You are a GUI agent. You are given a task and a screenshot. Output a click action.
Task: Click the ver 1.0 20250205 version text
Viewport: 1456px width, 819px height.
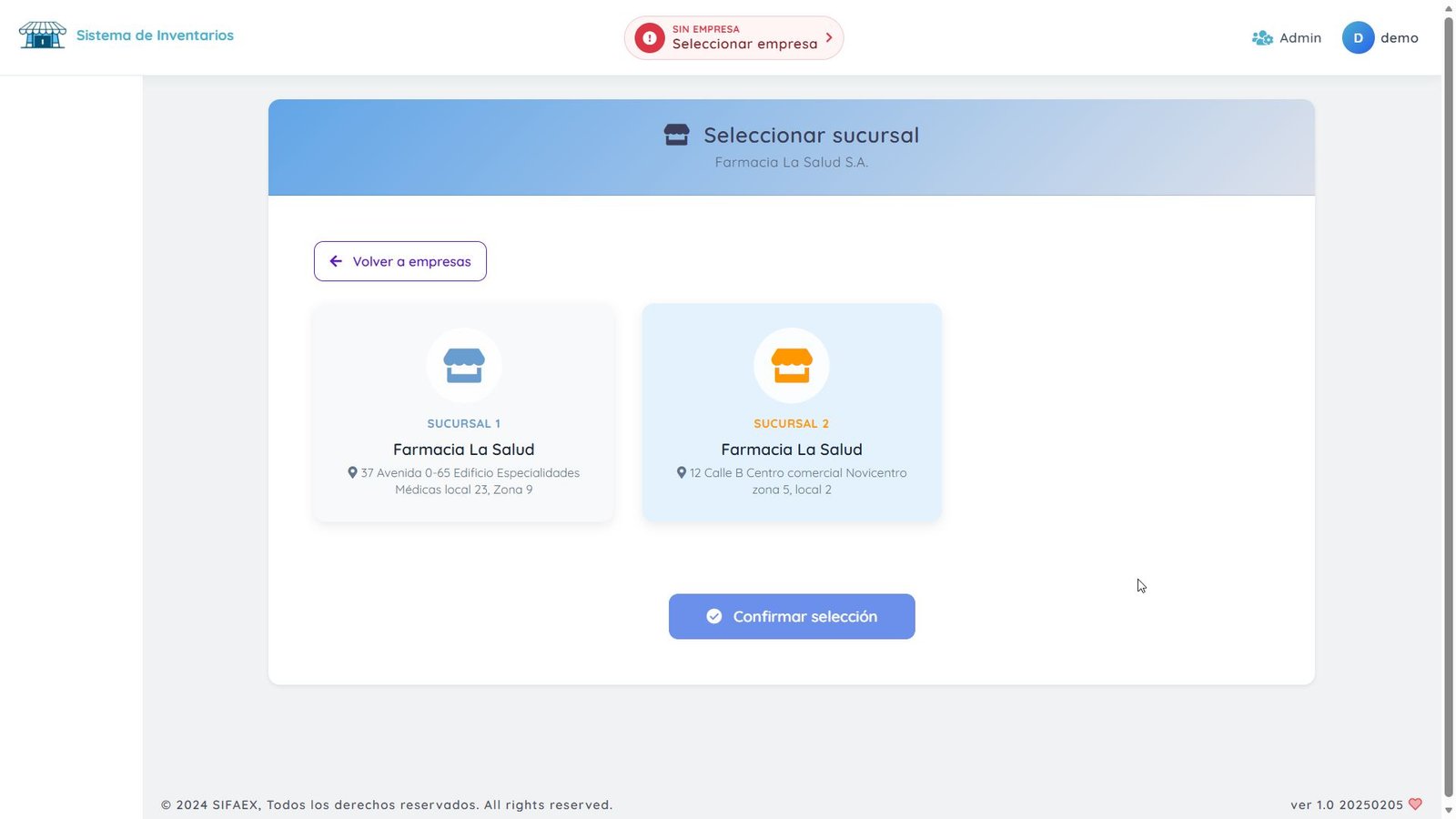click(x=1347, y=804)
